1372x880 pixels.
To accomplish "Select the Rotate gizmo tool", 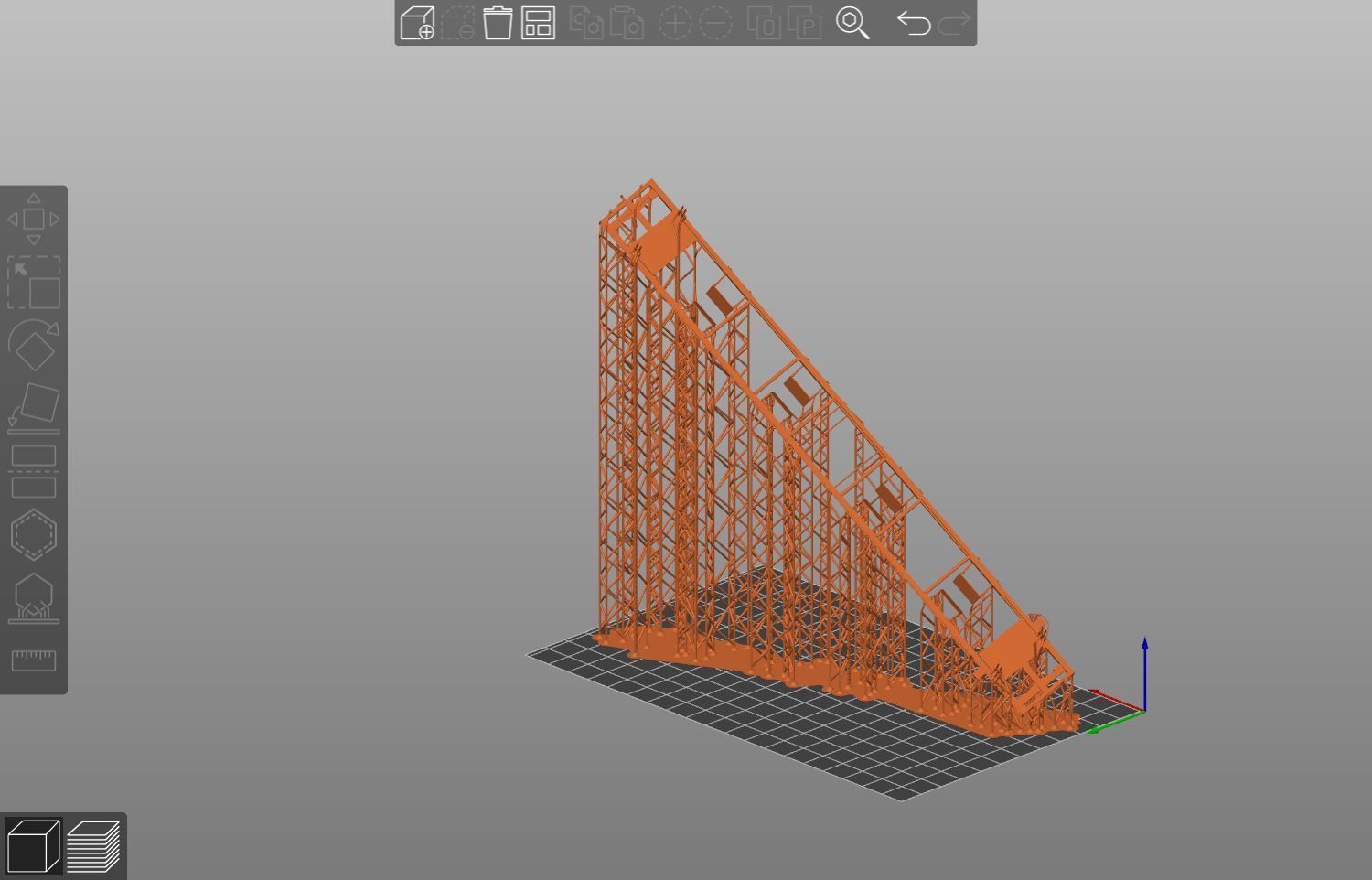I will [x=34, y=345].
